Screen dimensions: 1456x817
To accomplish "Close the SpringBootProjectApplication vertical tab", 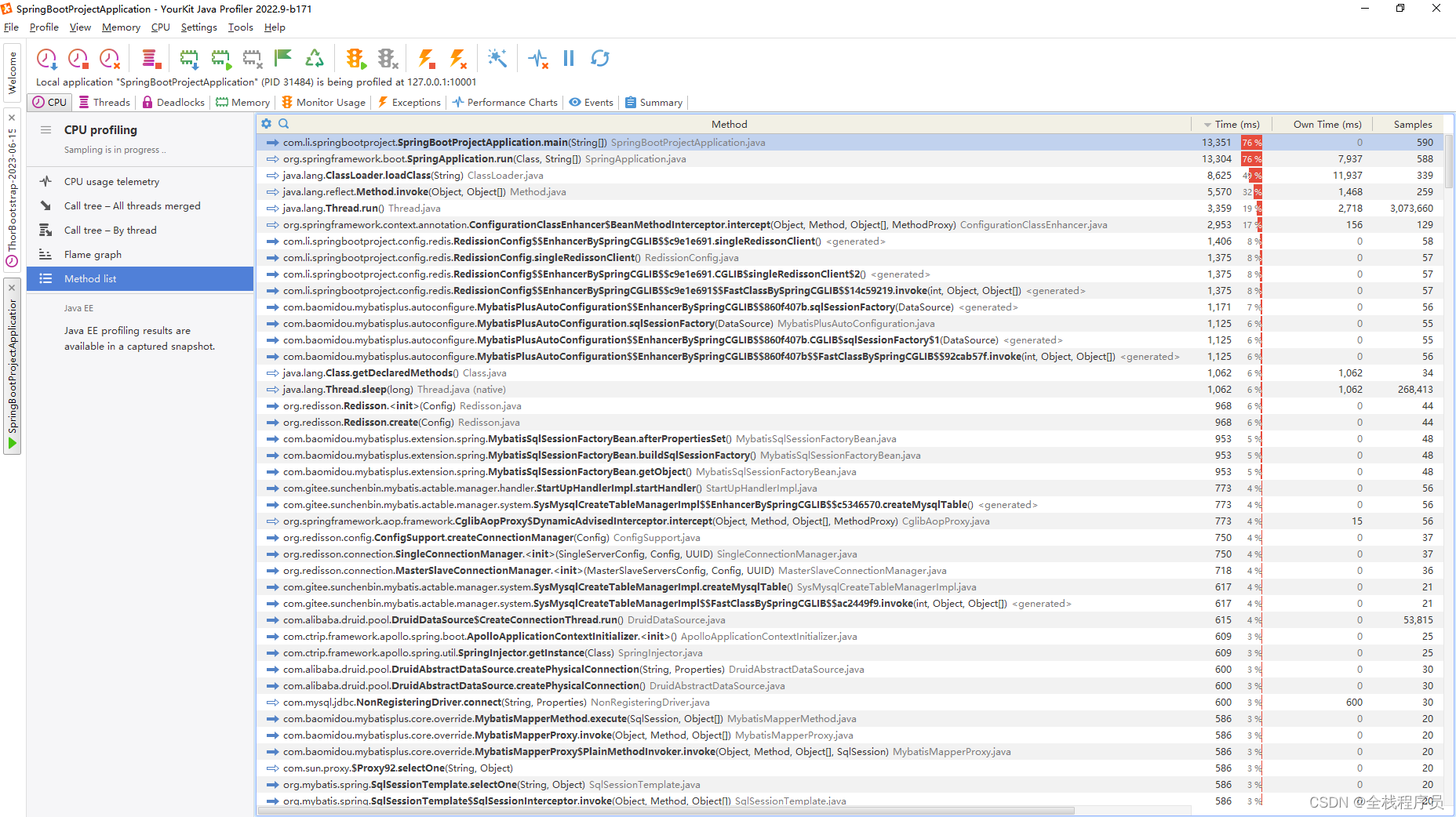I will tap(12, 288).
